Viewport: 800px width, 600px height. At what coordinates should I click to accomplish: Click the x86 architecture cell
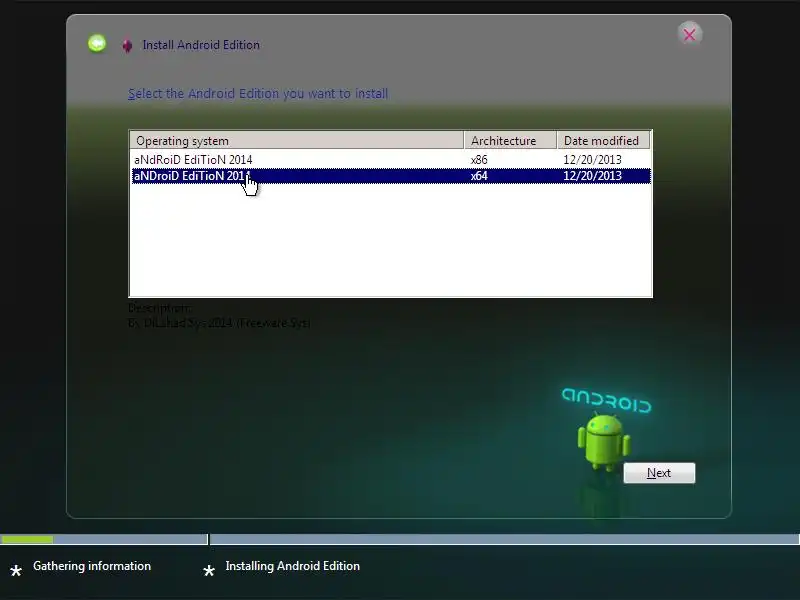[479, 160]
